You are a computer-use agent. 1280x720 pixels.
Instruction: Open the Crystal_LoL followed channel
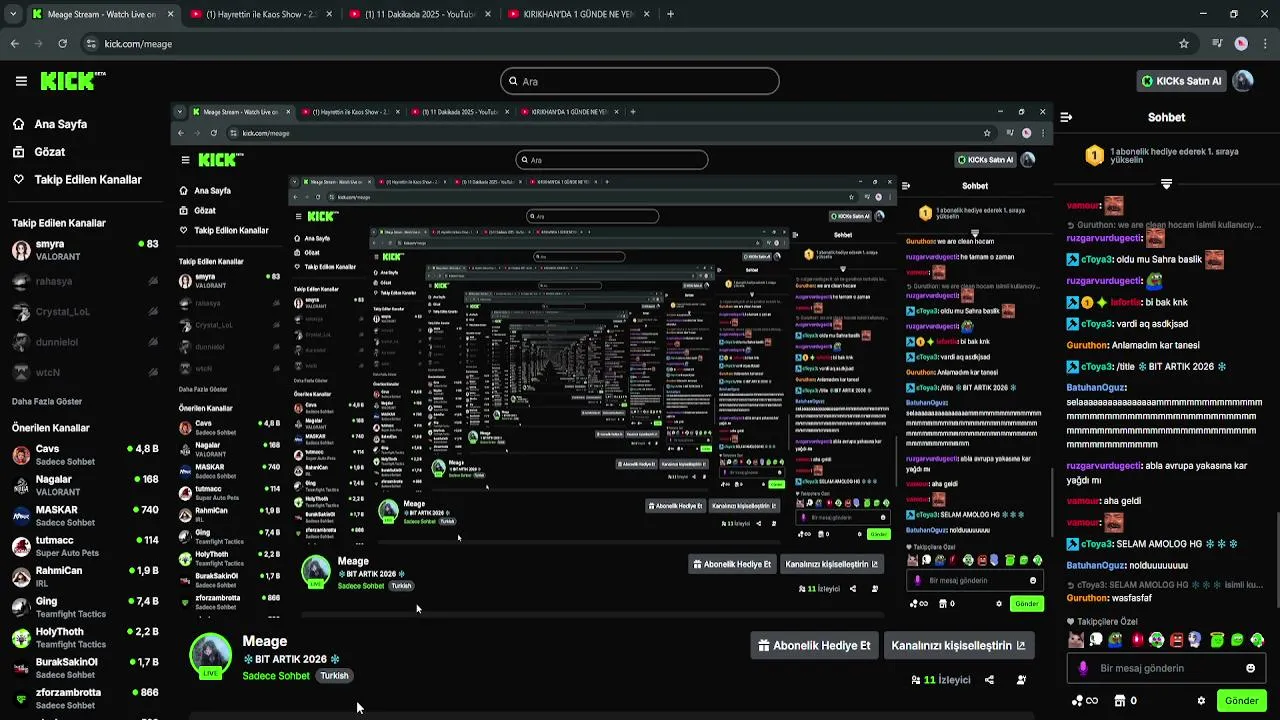coord(85,312)
